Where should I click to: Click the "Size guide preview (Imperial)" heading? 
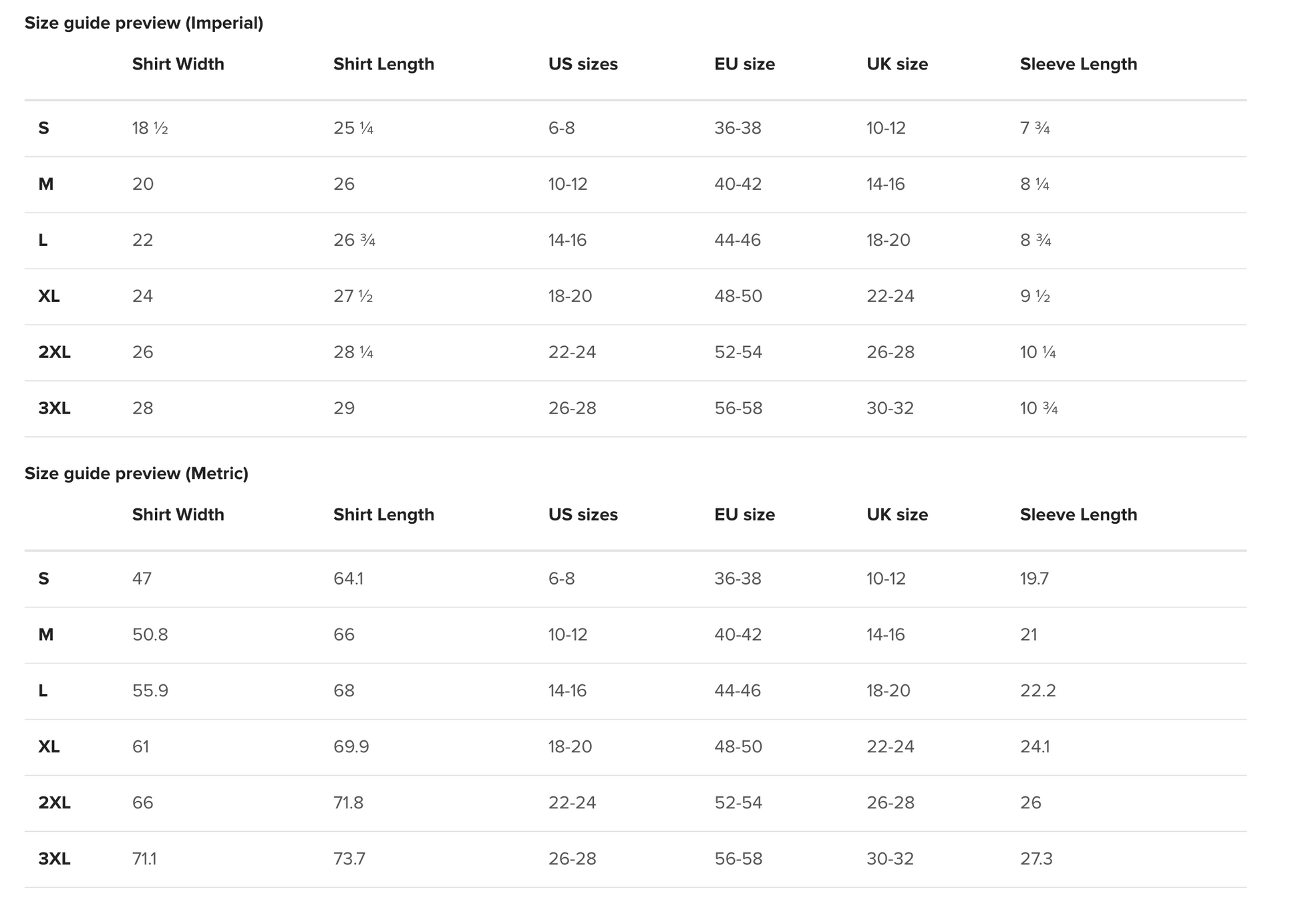point(144,23)
